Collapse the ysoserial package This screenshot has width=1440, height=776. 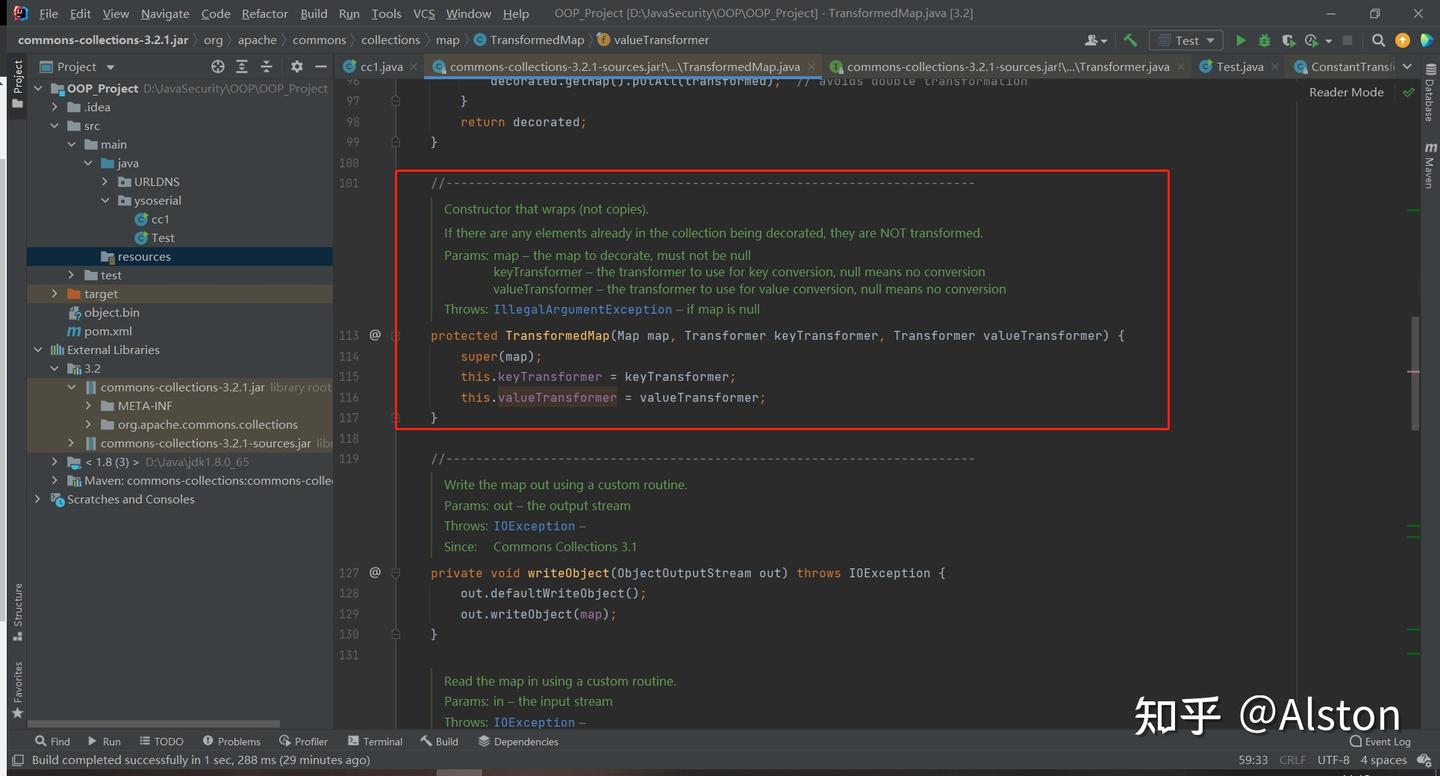coord(105,200)
